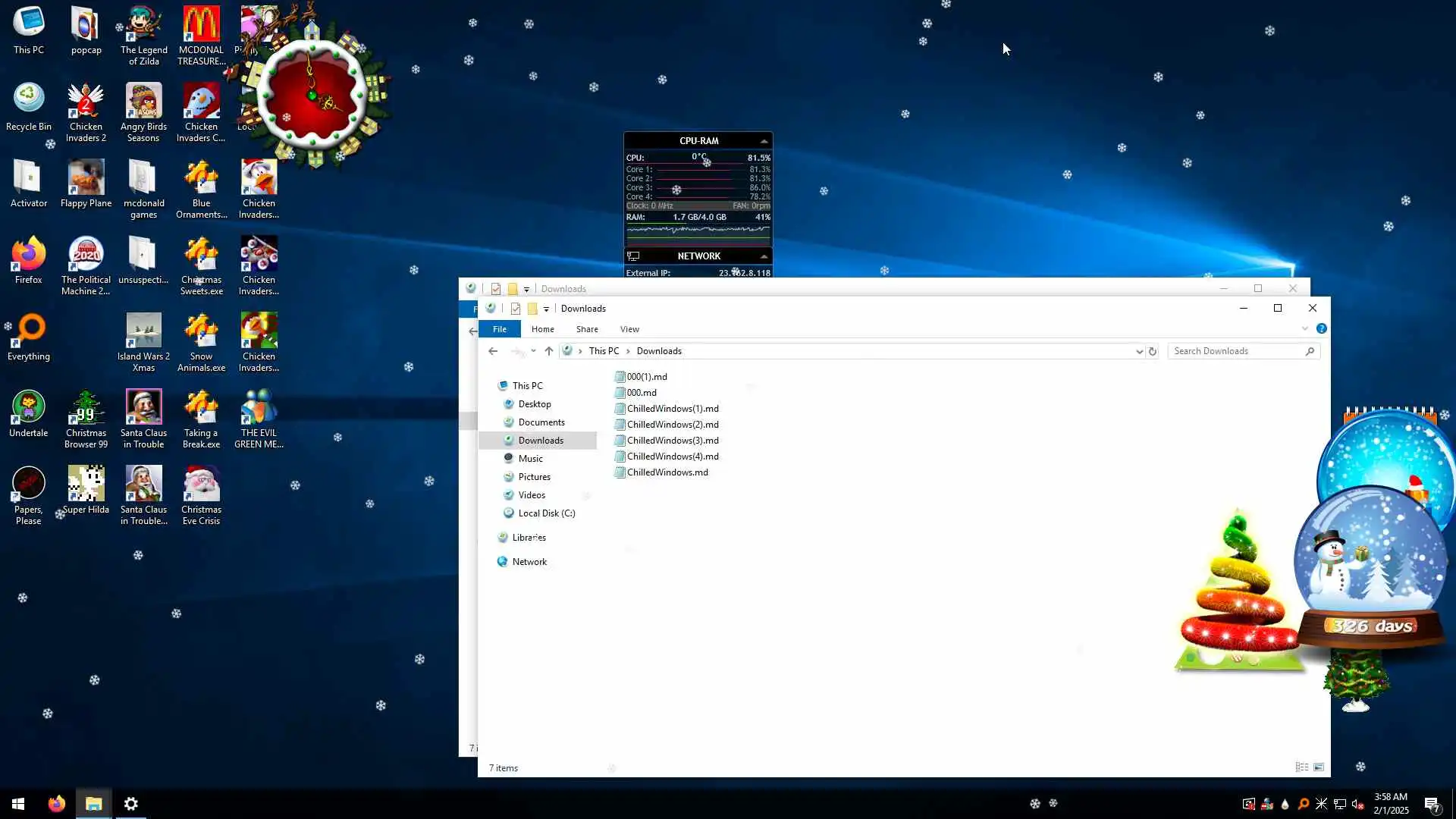Expand the ribbon with the chevron
This screenshot has width=1456, height=819.
[1305, 328]
